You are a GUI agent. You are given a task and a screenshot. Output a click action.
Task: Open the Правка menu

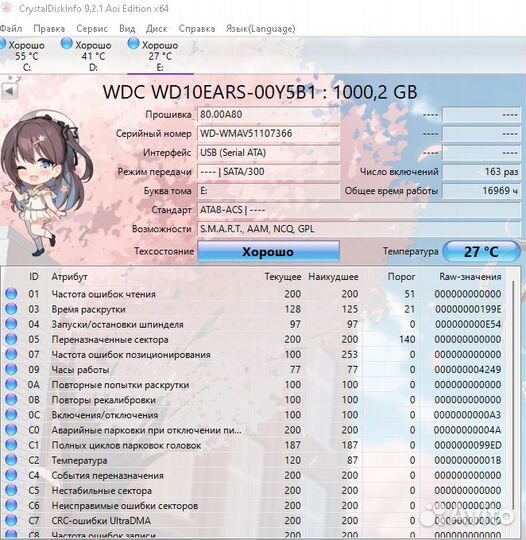[x=49, y=29]
